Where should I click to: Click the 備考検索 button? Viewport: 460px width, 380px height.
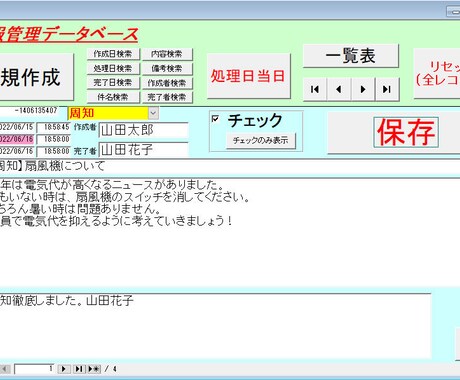click(x=167, y=68)
